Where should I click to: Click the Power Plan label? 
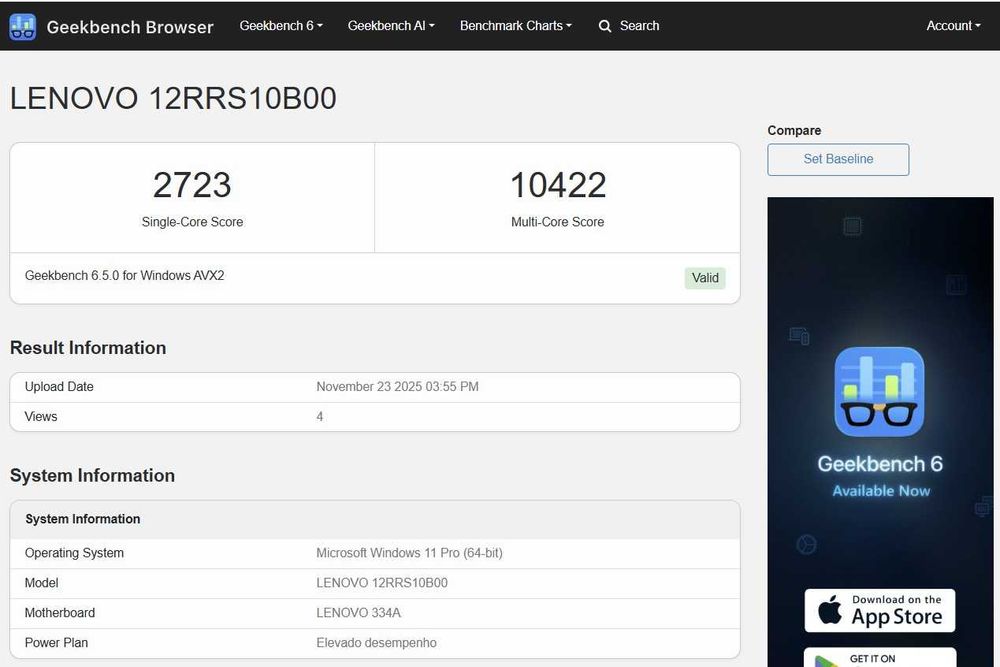coord(56,643)
